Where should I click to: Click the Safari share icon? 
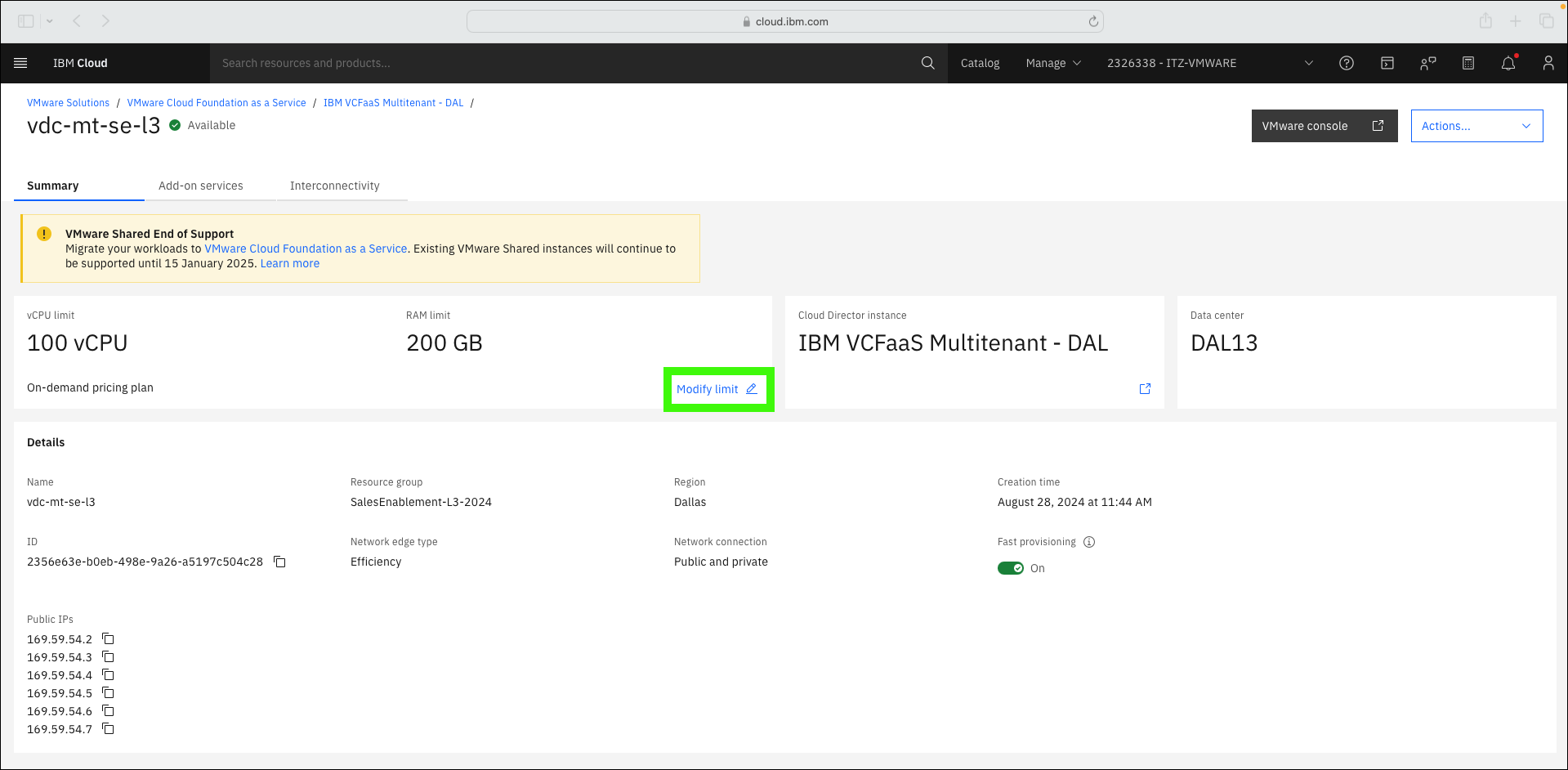point(1485,21)
